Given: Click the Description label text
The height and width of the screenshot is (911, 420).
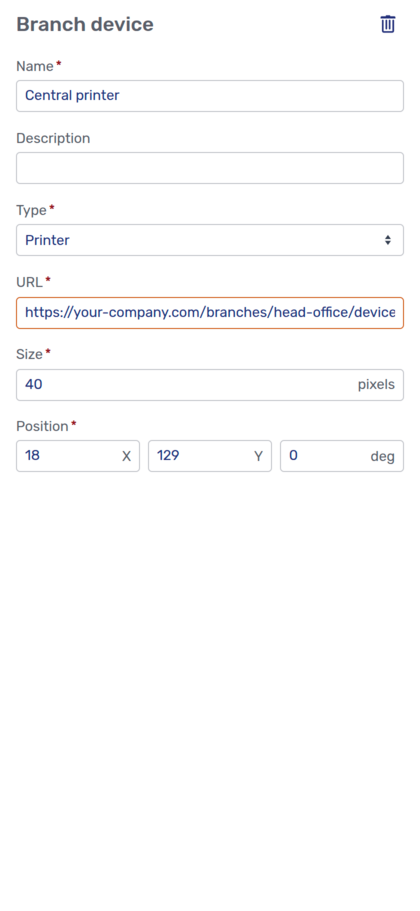Looking at the screenshot, I should click(x=53, y=138).
